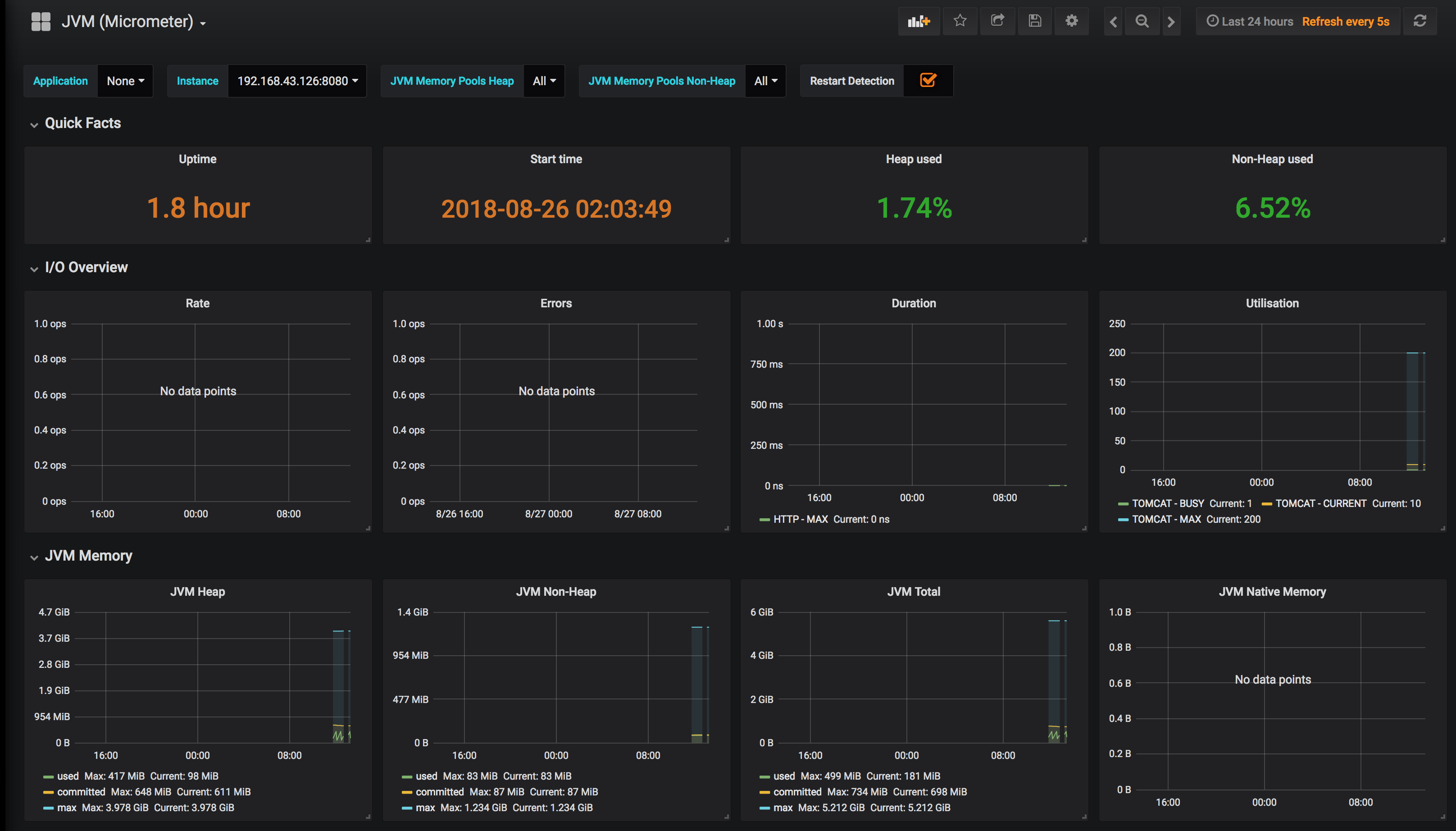Shift time range forward with right arrow
Screen dimensions: 1456x831
click(1171, 21)
